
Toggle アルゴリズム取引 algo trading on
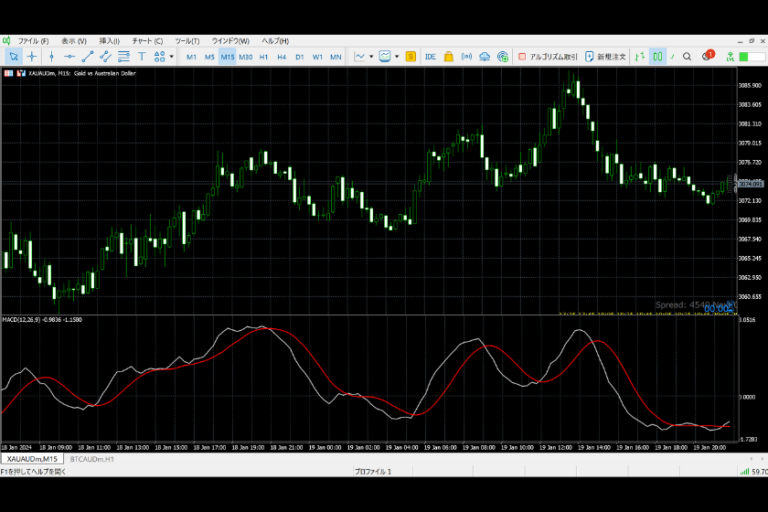coord(547,57)
